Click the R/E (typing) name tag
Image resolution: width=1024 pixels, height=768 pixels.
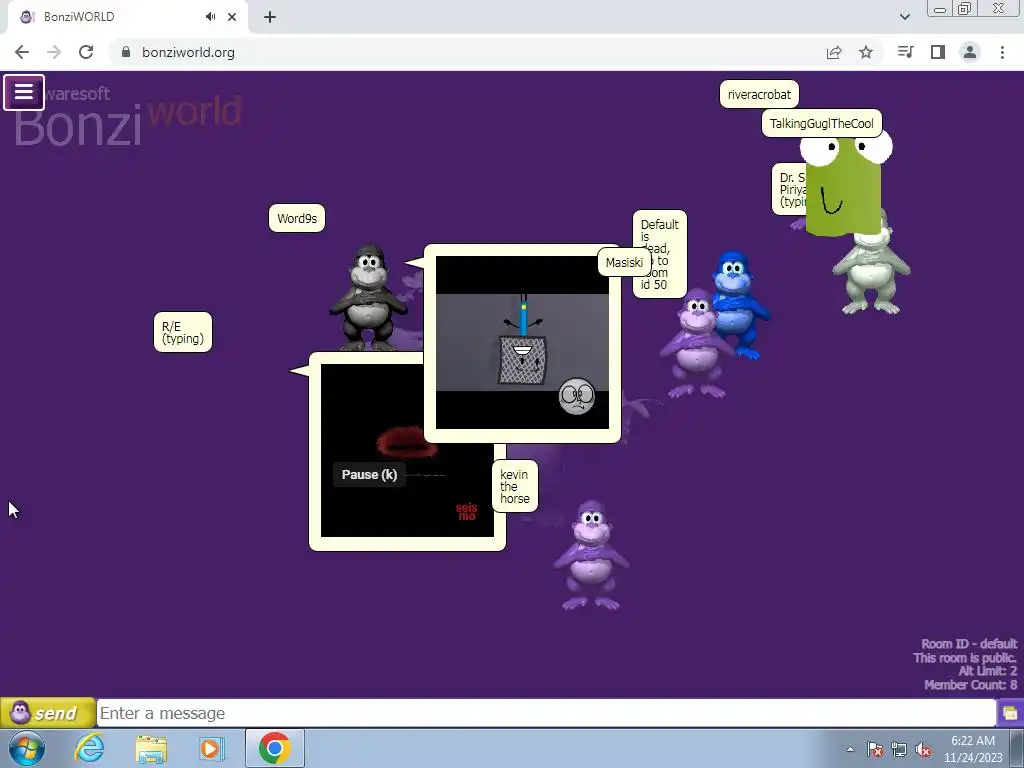click(183, 332)
